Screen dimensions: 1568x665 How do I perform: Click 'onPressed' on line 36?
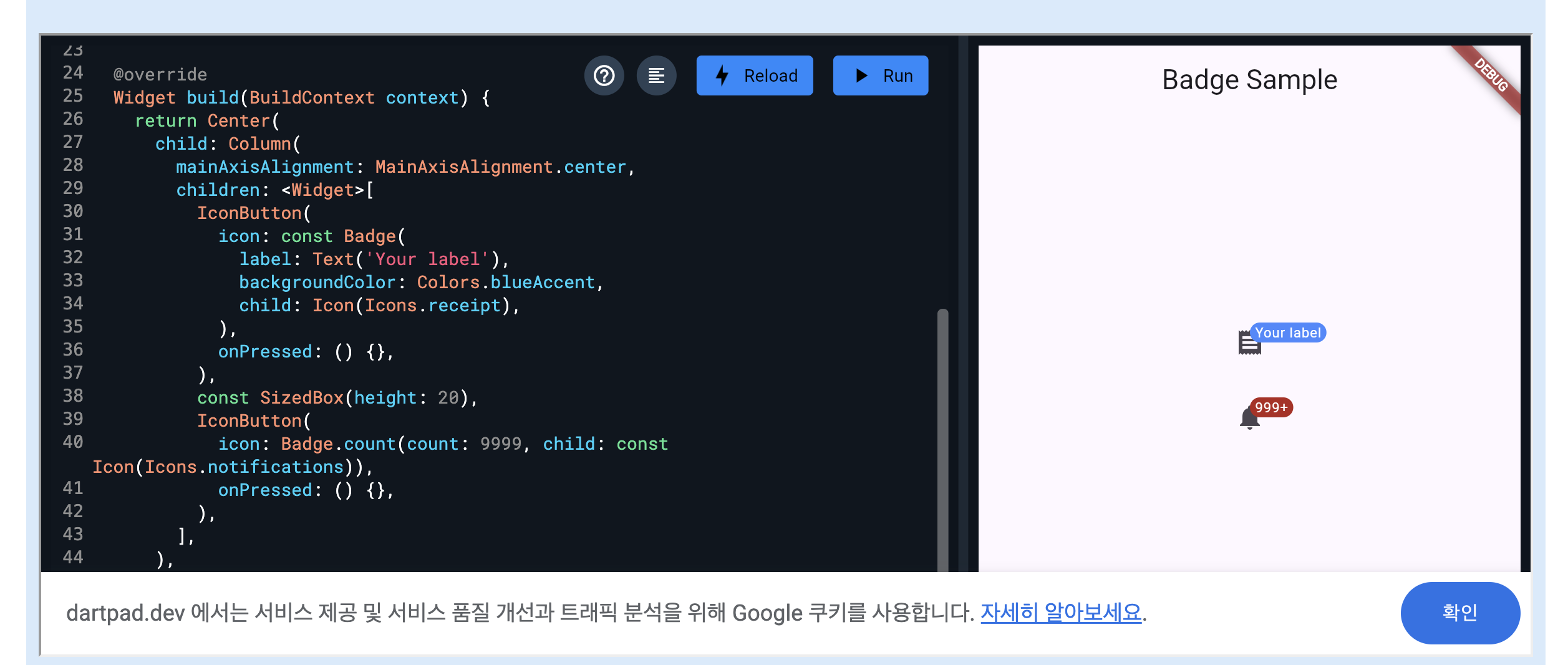[x=265, y=352]
